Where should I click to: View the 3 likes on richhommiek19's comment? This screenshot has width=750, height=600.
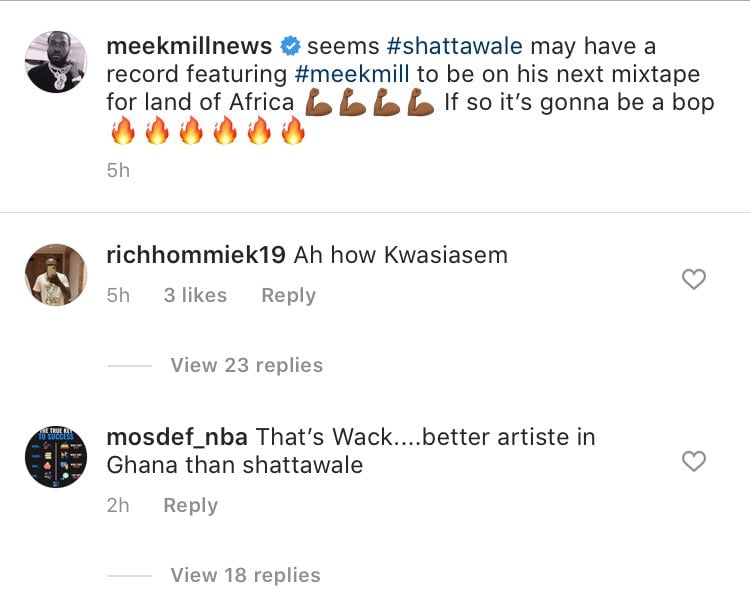coord(195,296)
